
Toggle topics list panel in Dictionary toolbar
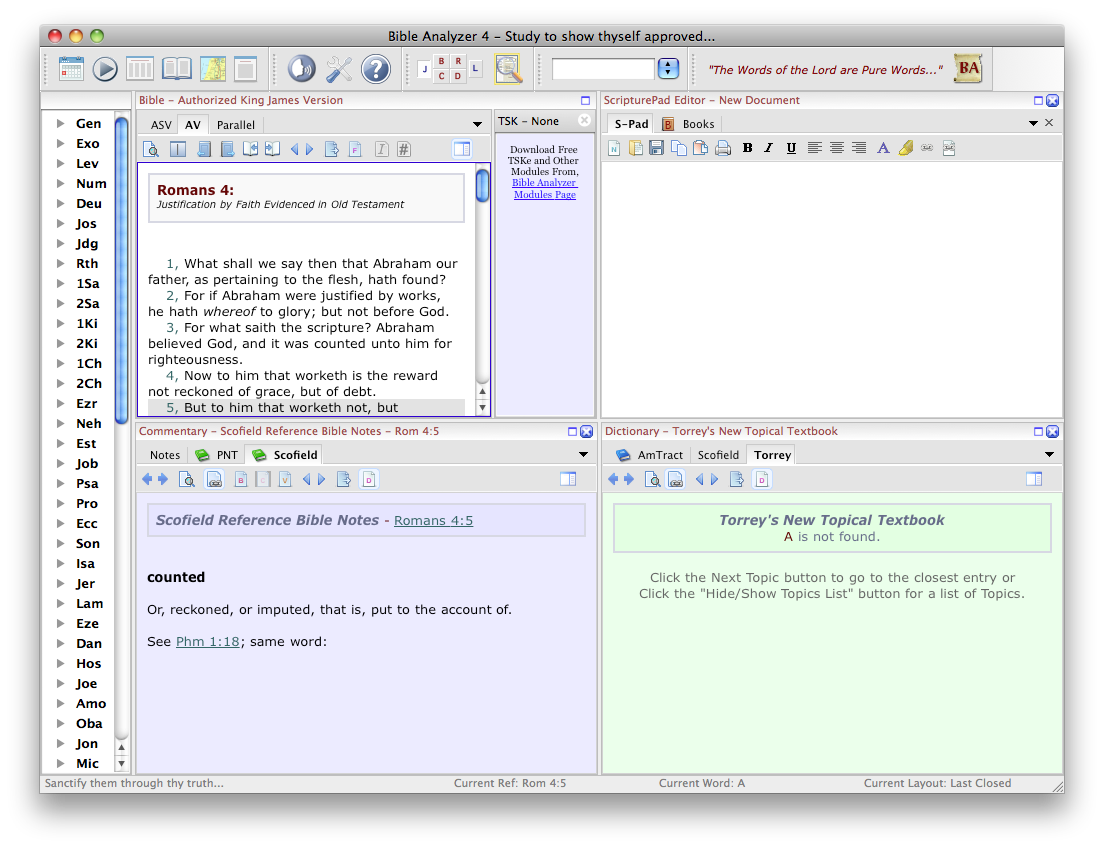pyautogui.click(x=1034, y=479)
